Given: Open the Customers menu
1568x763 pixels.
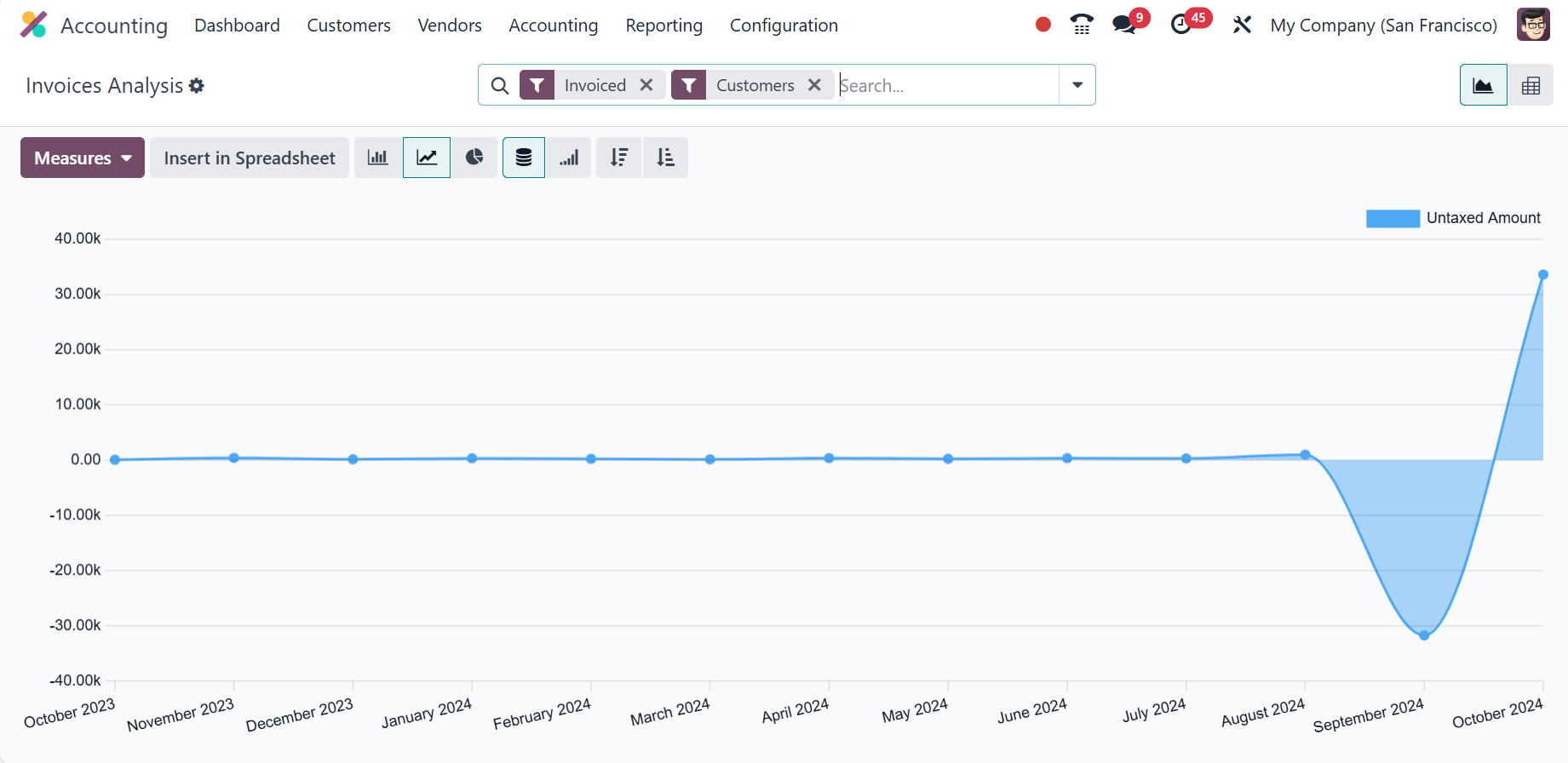Looking at the screenshot, I should tap(348, 25).
